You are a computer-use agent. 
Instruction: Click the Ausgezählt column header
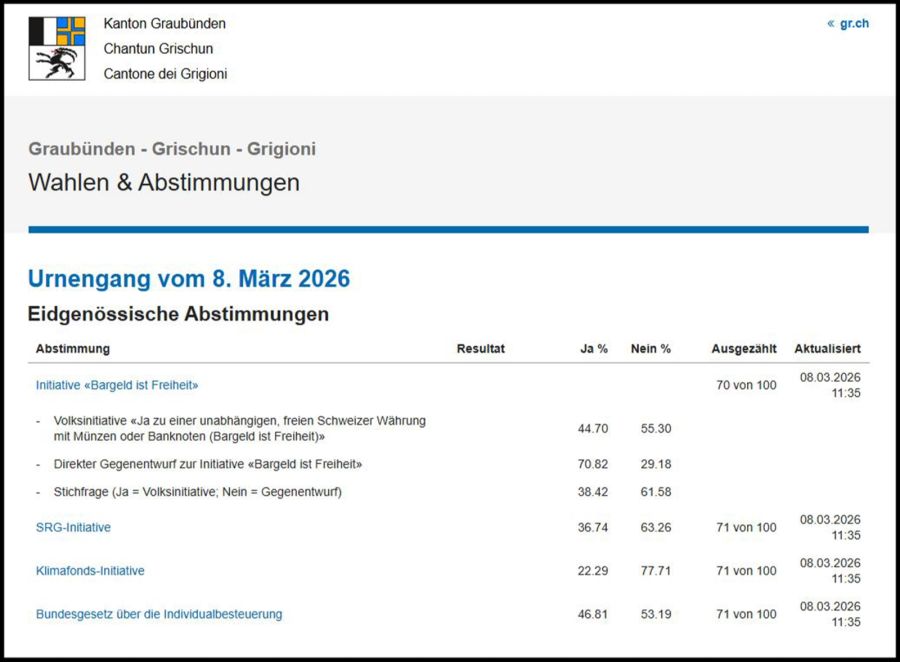[744, 349]
